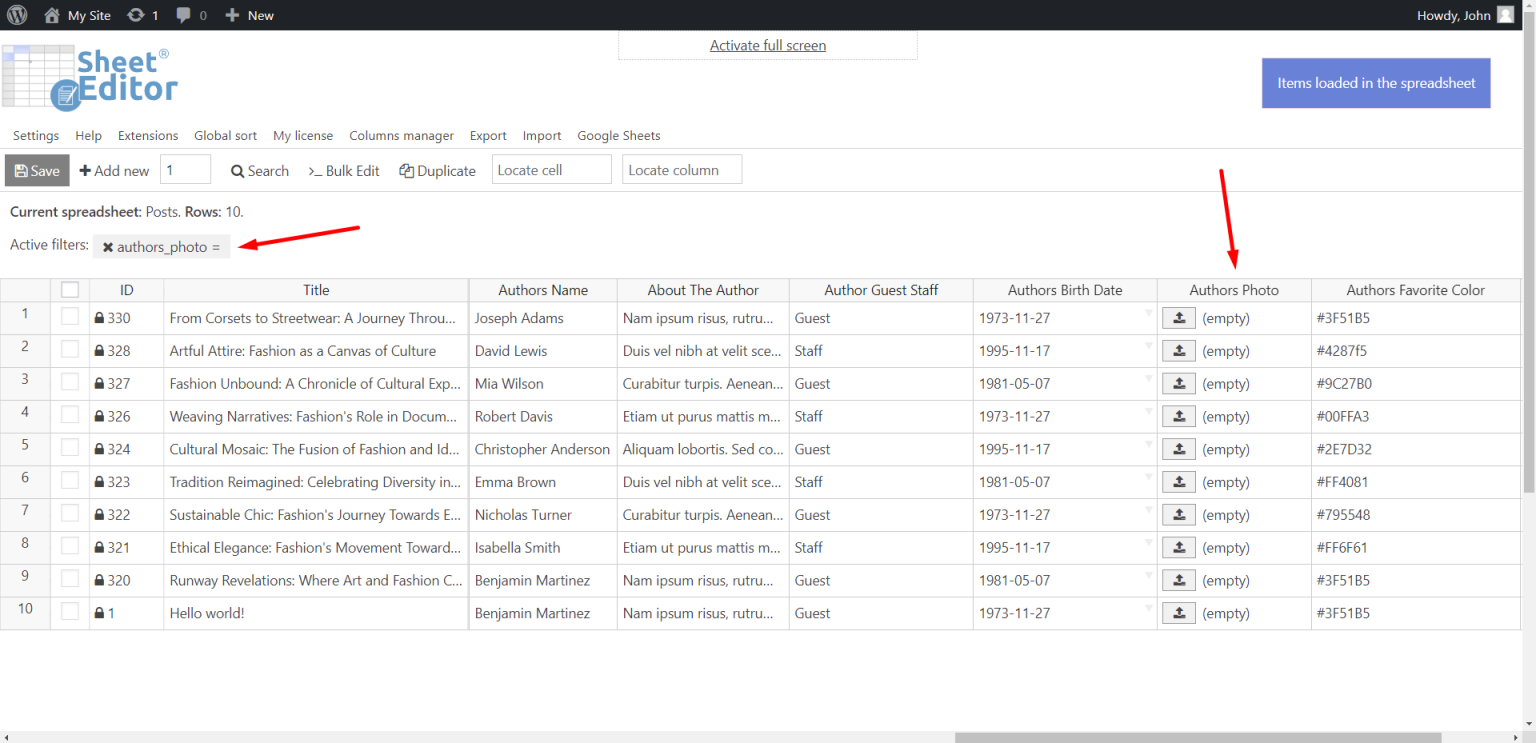
Task: Open the Settings menu
Action: click(x=35, y=135)
